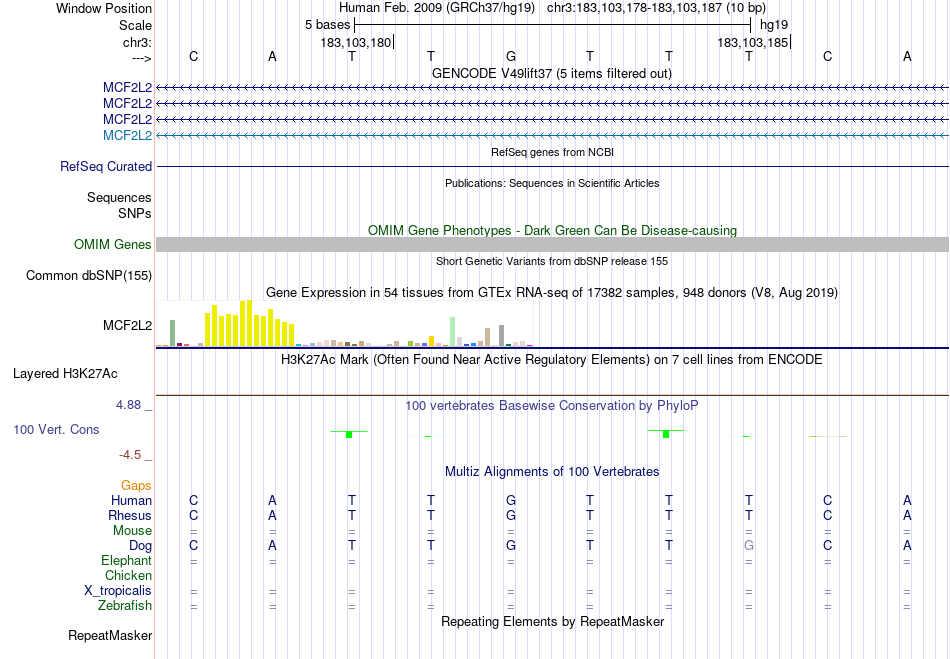Screen dimensions: 950x659
Task: Click the SNPs track label
Action: [x=135, y=213]
